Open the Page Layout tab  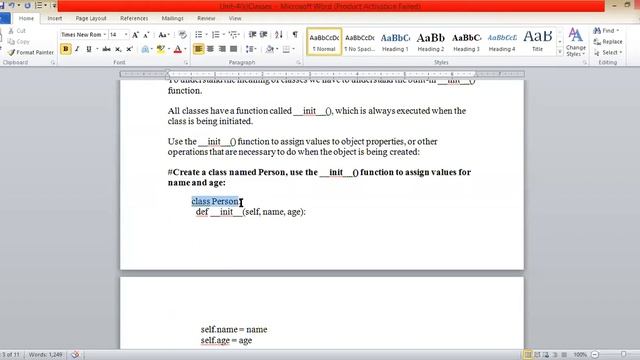(x=91, y=18)
